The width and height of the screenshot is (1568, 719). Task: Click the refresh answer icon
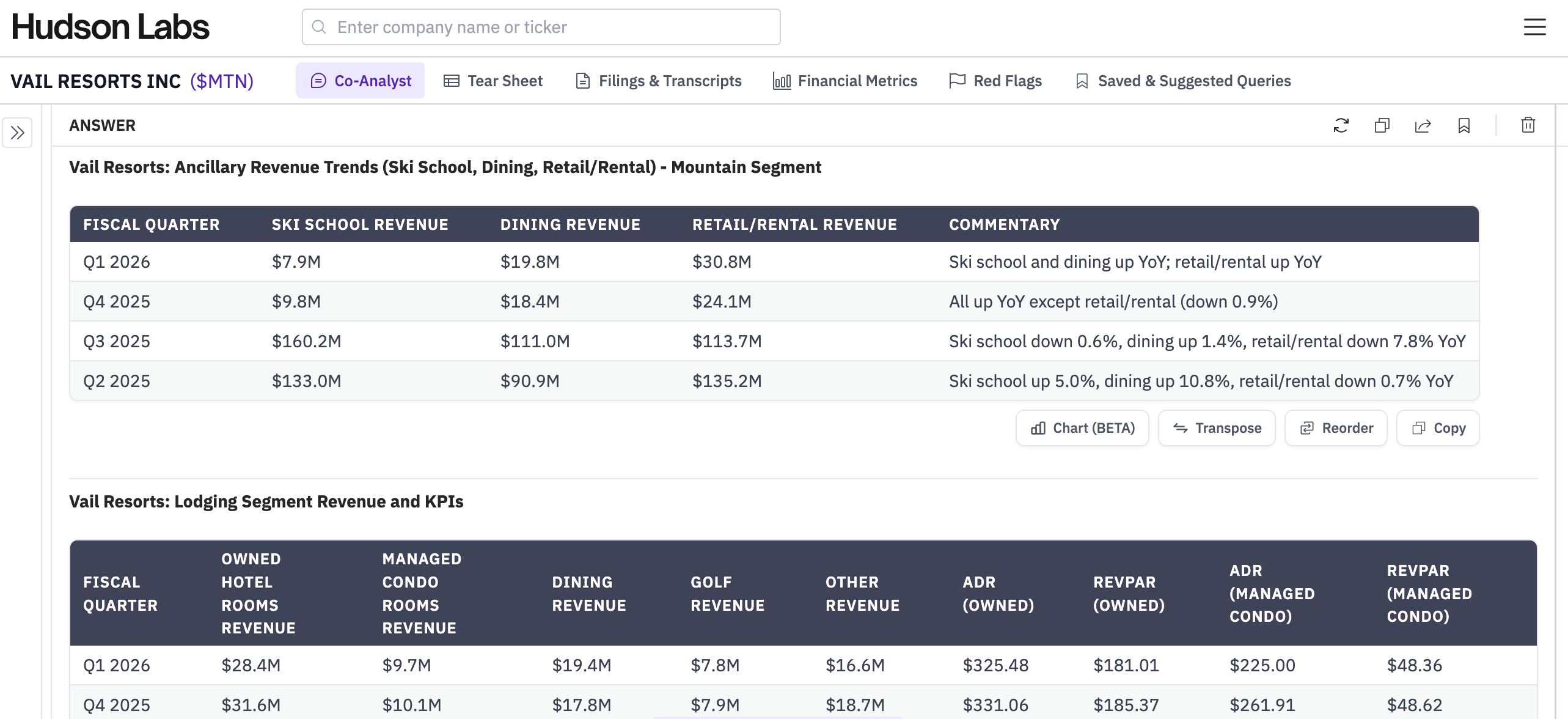[x=1341, y=125]
